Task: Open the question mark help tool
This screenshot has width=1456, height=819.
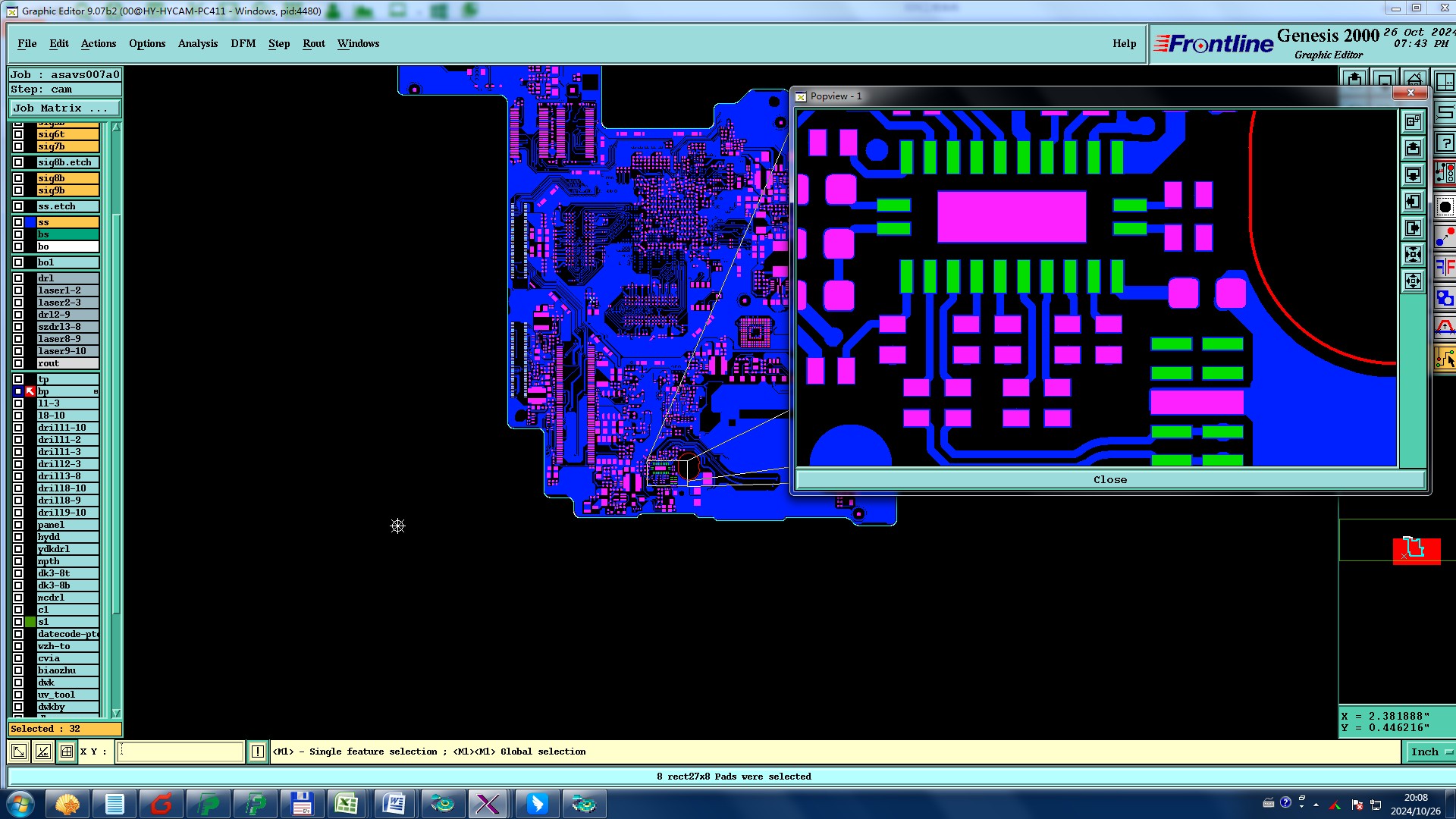Action: tap(1445, 143)
